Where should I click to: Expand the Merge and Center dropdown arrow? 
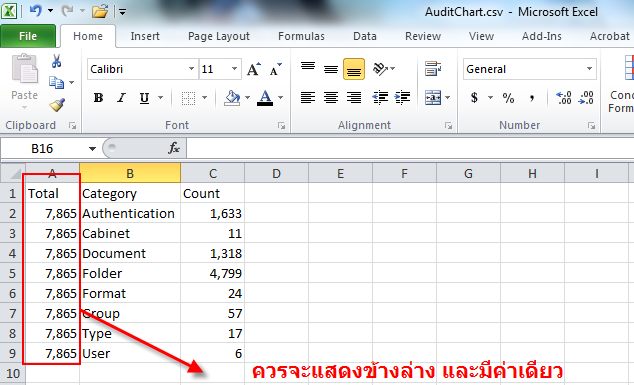point(448,97)
